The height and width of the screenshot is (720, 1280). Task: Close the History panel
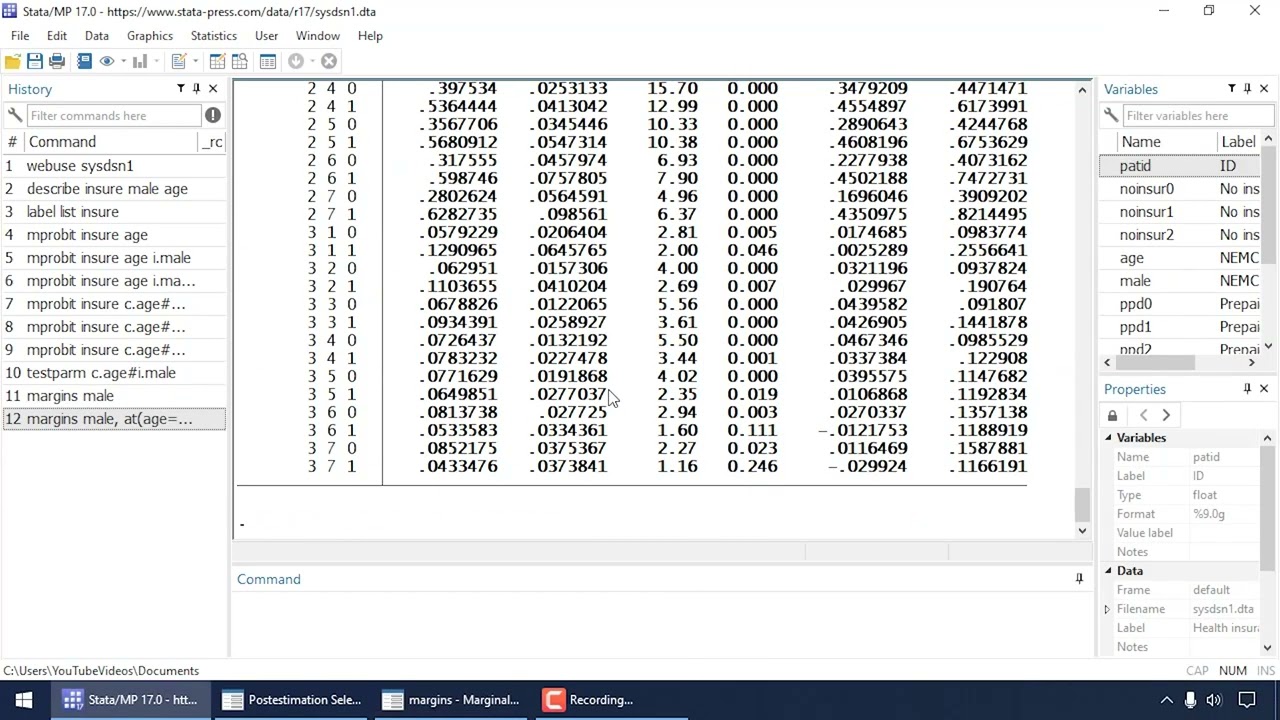[x=213, y=89]
